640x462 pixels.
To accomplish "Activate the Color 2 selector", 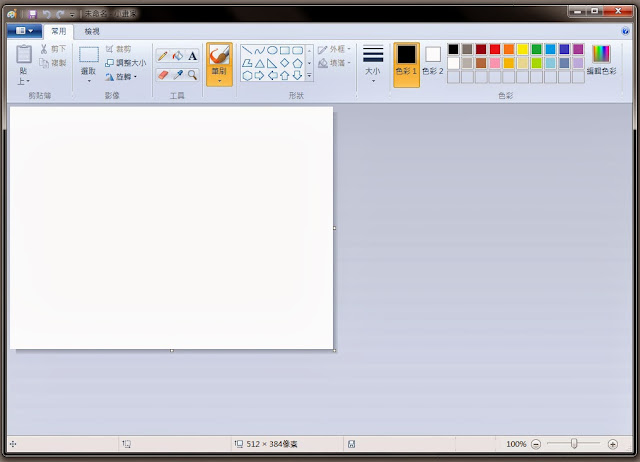I will (x=433, y=60).
